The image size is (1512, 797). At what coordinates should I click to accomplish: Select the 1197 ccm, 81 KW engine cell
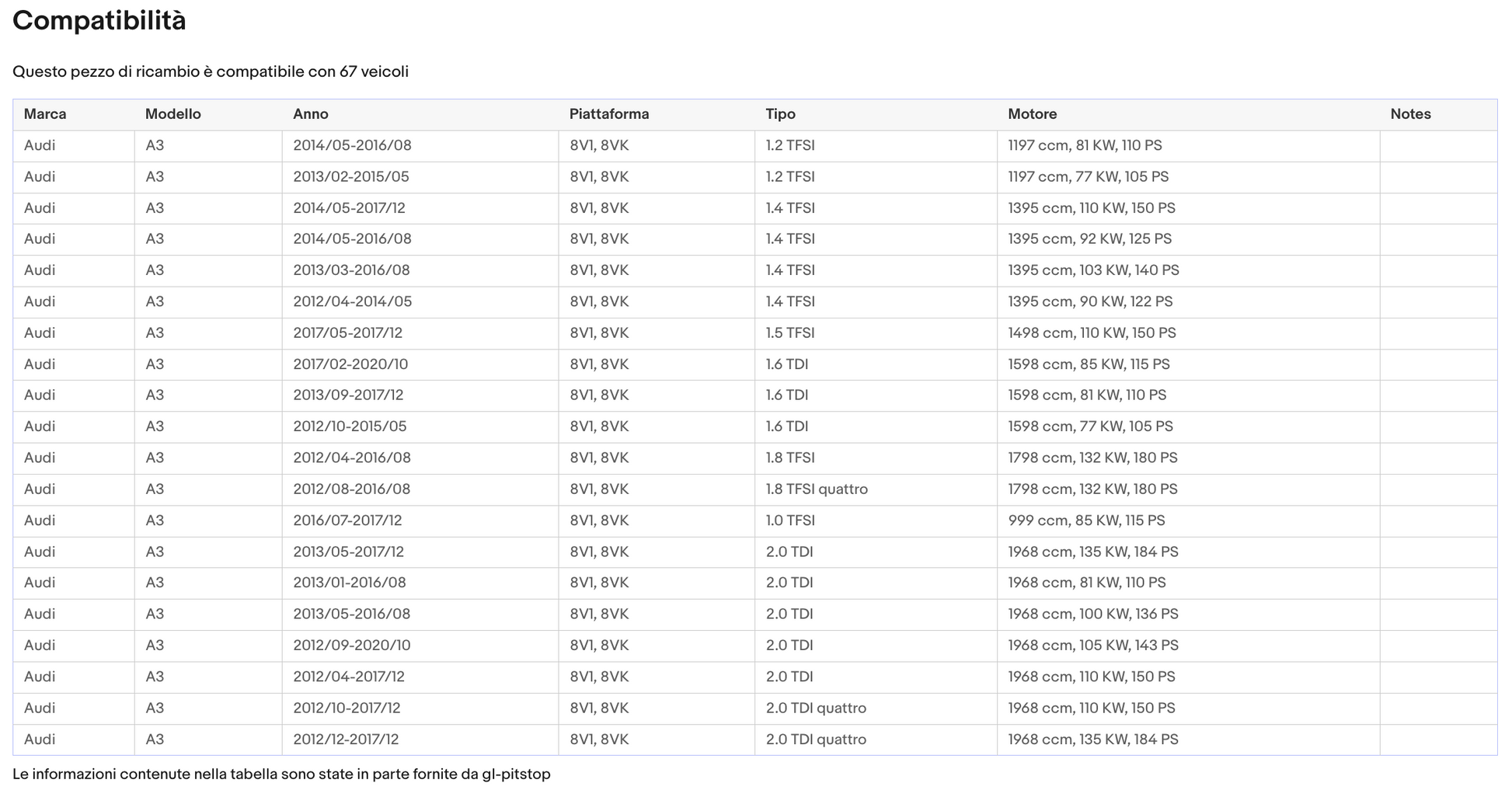click(1085, 145)
